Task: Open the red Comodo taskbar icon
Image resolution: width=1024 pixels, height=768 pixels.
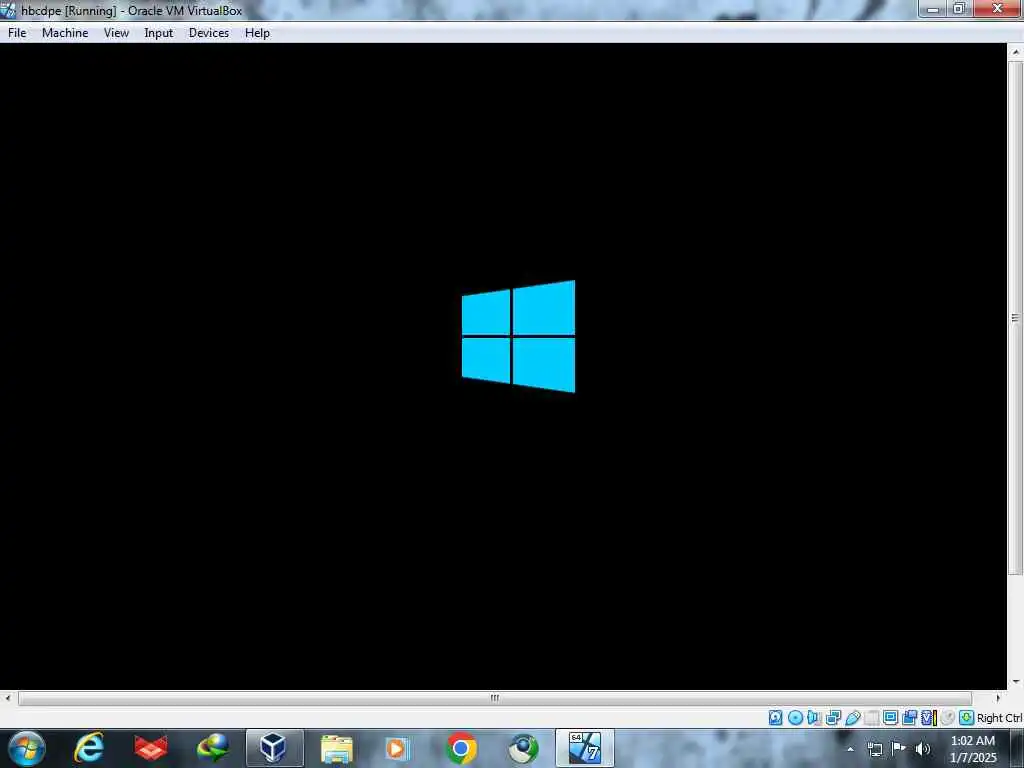Action: [x=151, y=748]
